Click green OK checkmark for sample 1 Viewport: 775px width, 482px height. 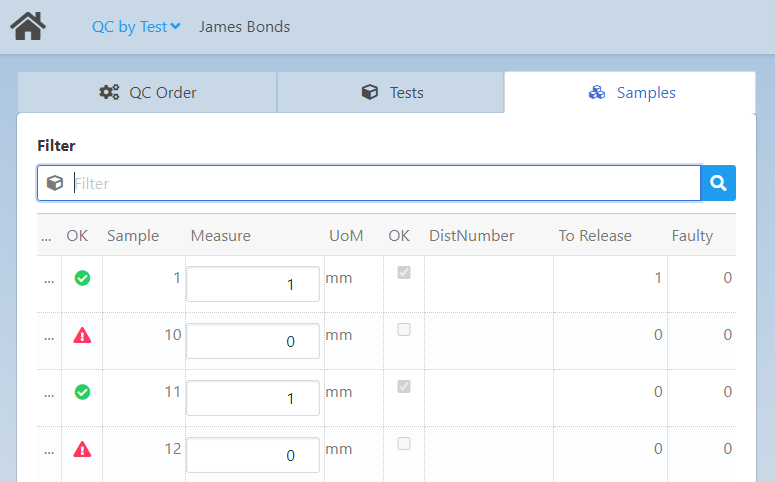pos(82,278)
